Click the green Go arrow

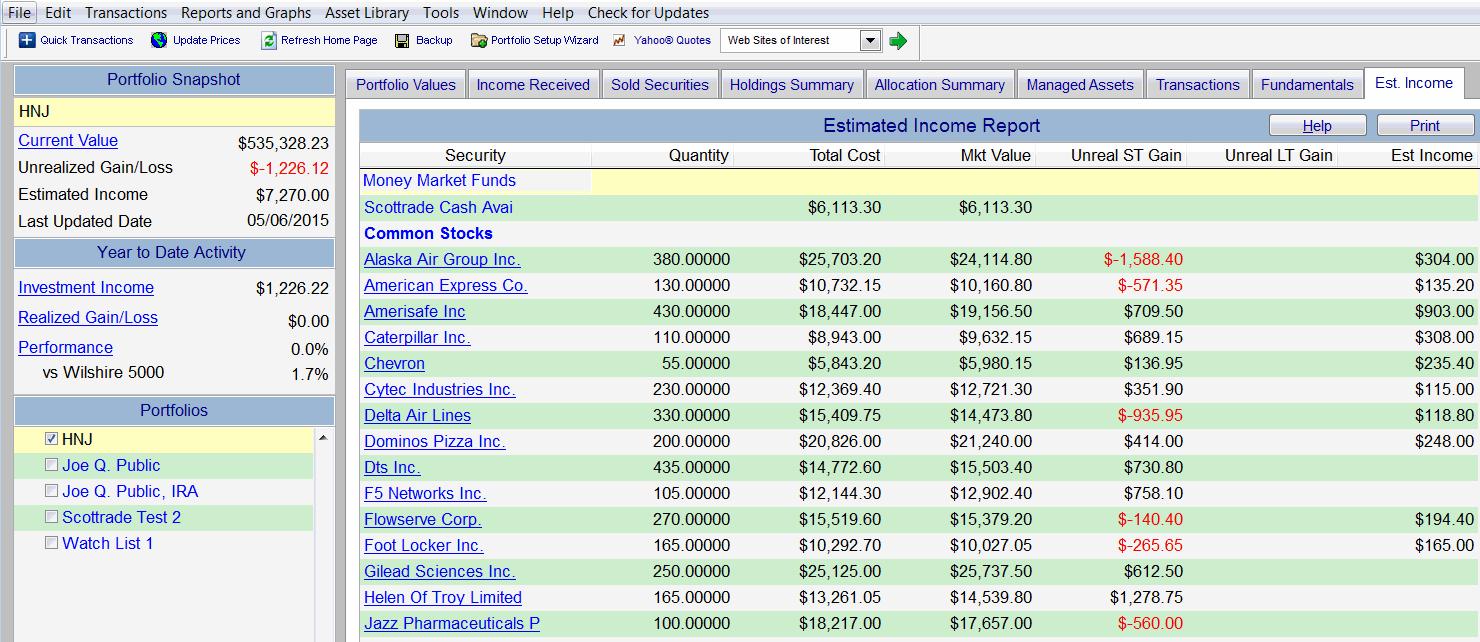pyautogui.click(x=897, y=40)
